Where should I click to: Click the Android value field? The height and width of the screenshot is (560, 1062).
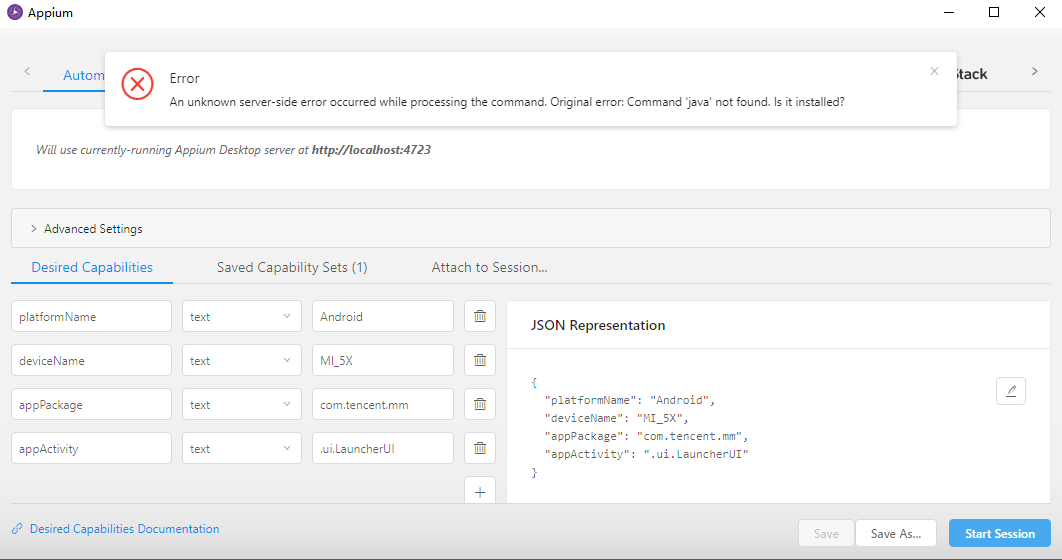point(383,316)
